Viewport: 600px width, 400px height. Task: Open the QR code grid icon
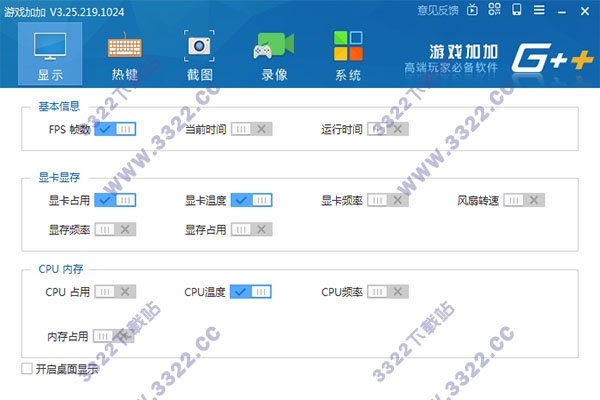494,9
